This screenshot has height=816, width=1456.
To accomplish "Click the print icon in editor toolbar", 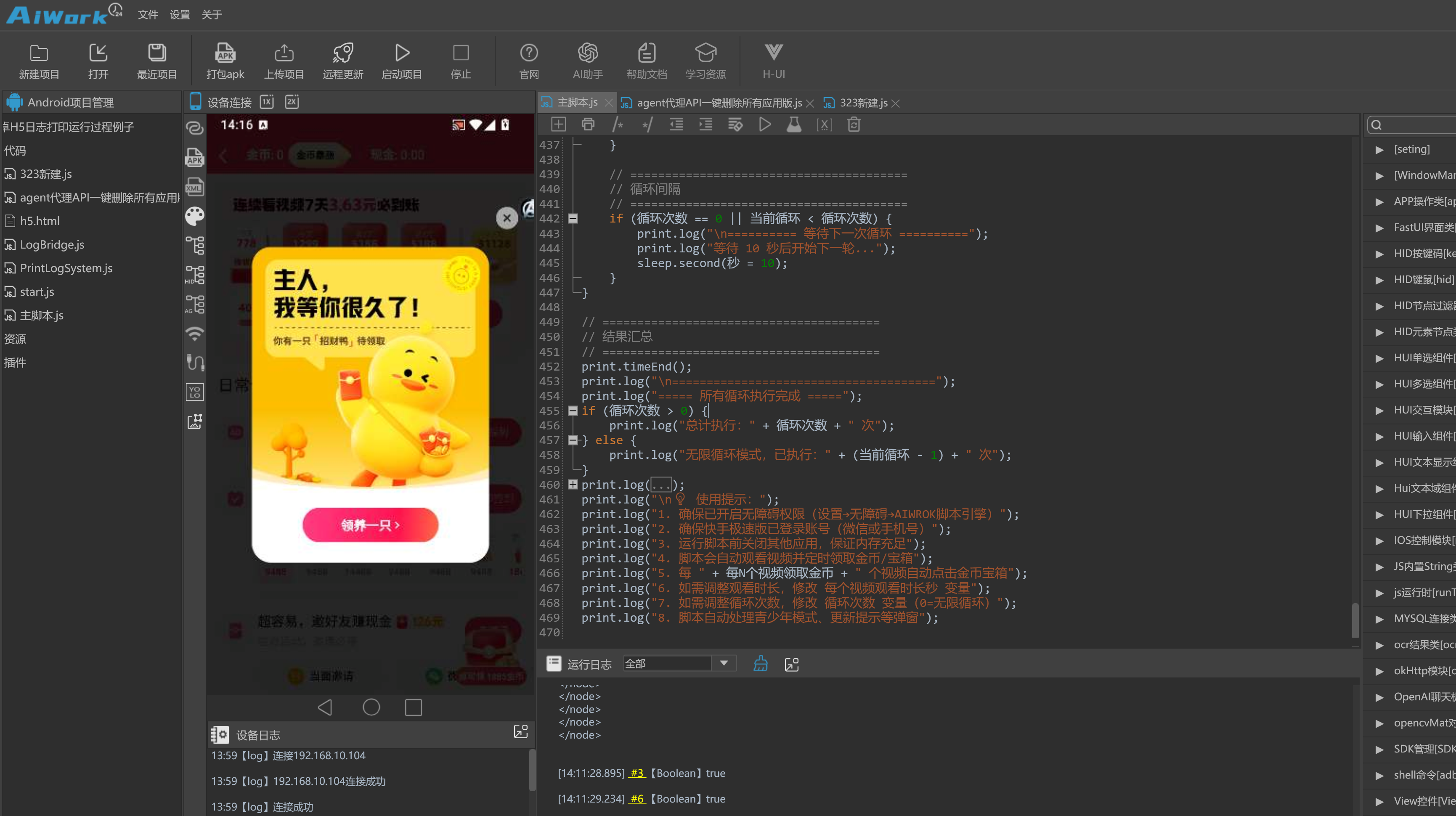I will [x=588, y=125].
